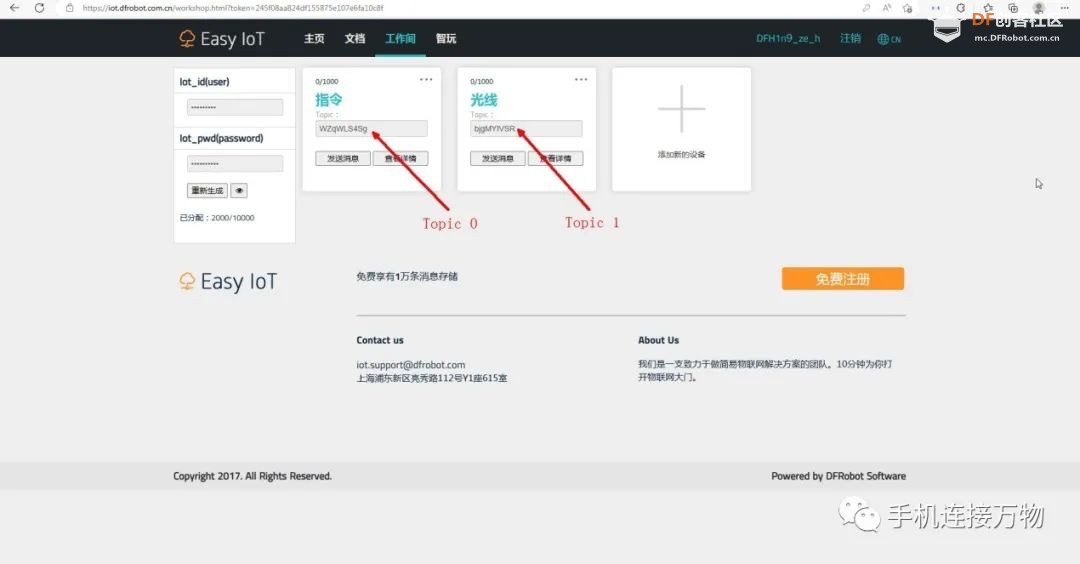Image resolution: width=1080 pixels, height=564 pixels.
Task: Switch language with globe CN icon
Action: click(889, 39)
